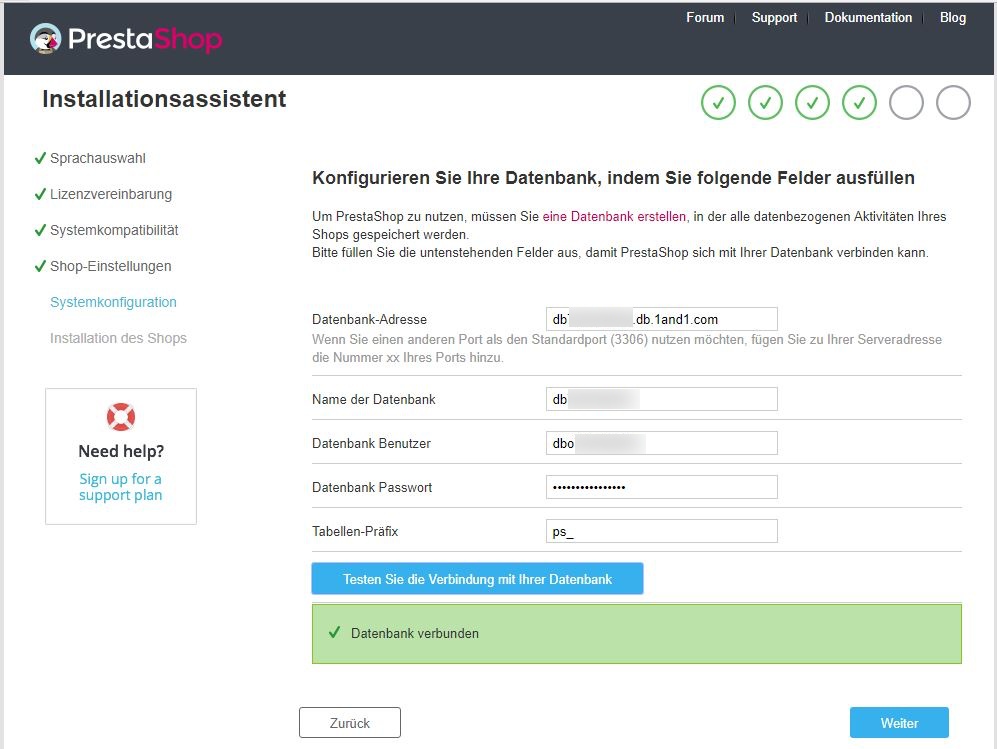Image resolution: width=997 pixels, height=749 pixels.
Task: Click the third checkmarked progress circle
Action: pos(813,102)
